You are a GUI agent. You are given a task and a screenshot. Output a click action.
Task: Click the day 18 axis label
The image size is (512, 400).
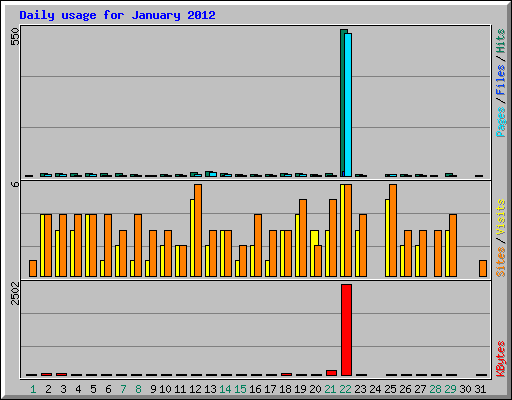pos(285,389)
